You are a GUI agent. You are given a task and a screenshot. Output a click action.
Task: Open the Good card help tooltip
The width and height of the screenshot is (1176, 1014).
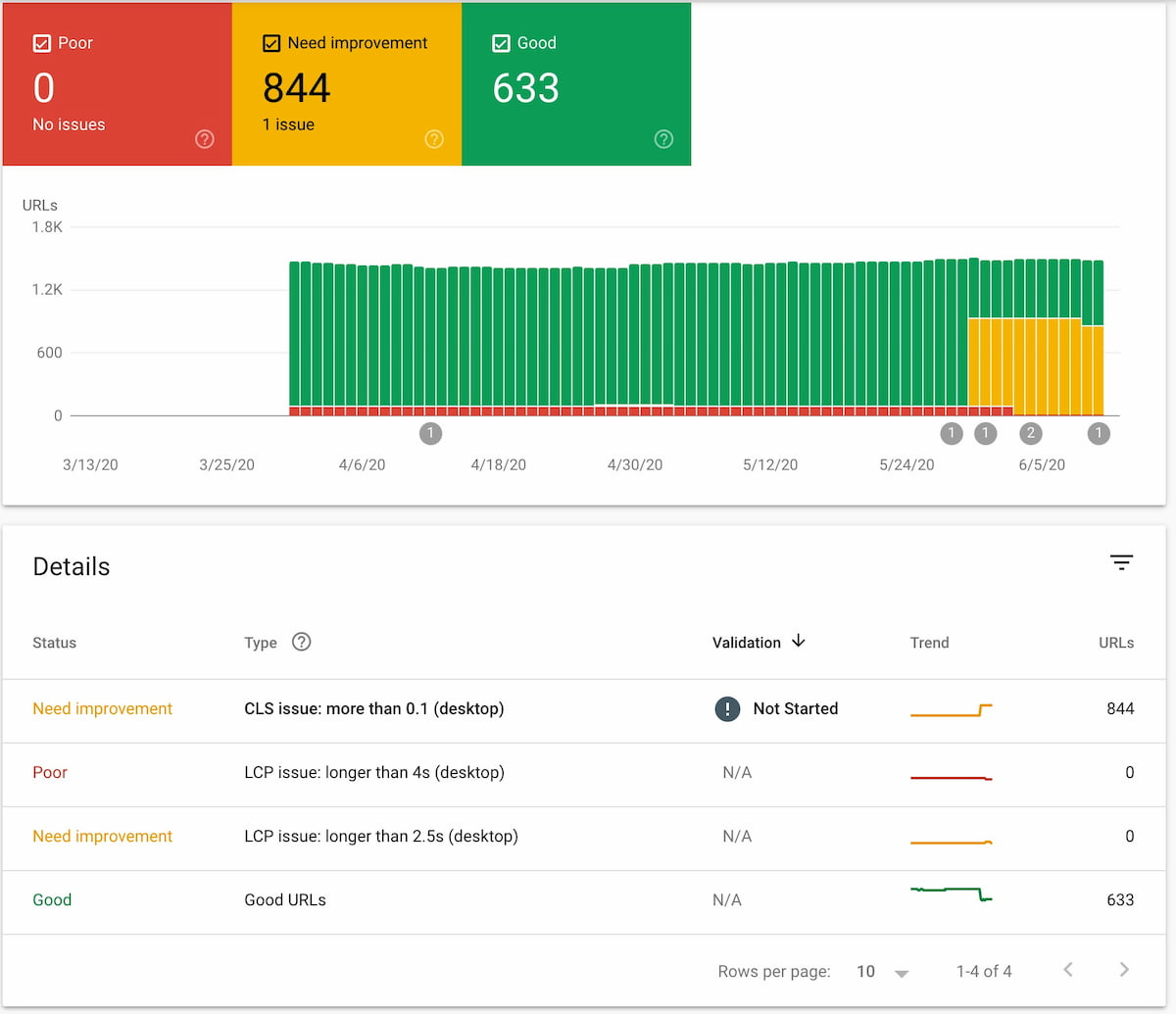663,139
